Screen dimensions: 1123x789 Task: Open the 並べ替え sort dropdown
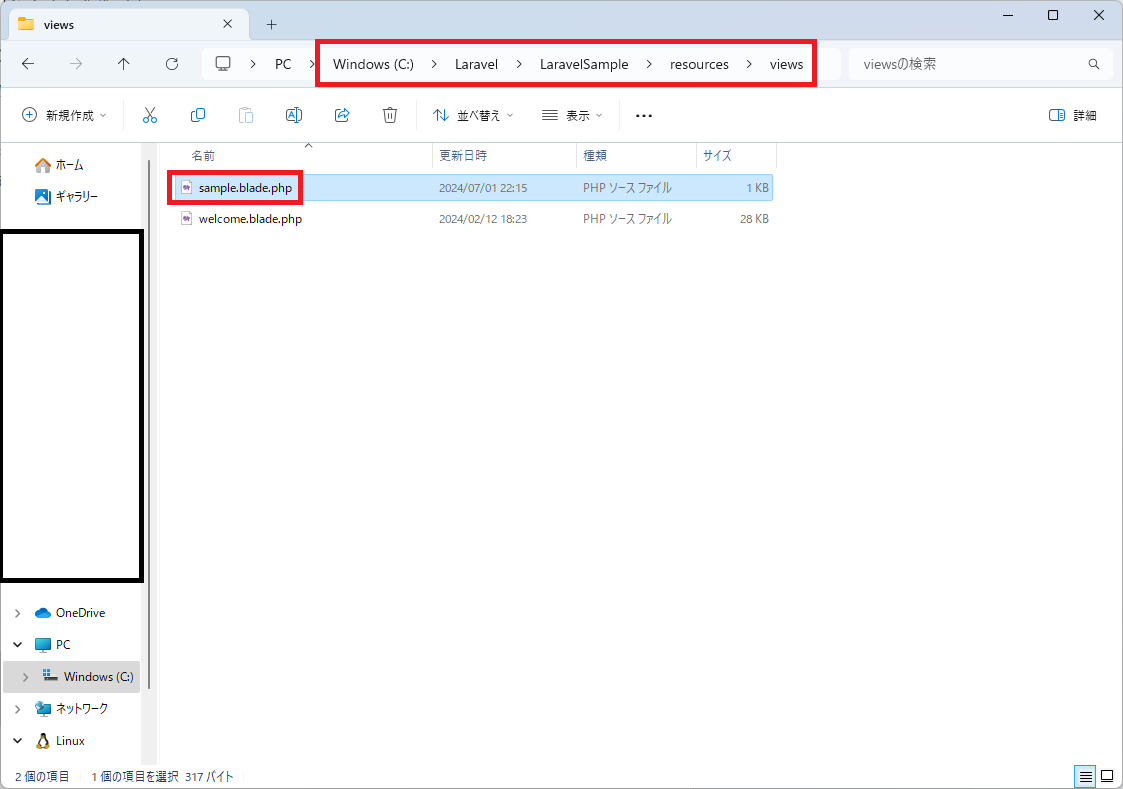point(473,115)
